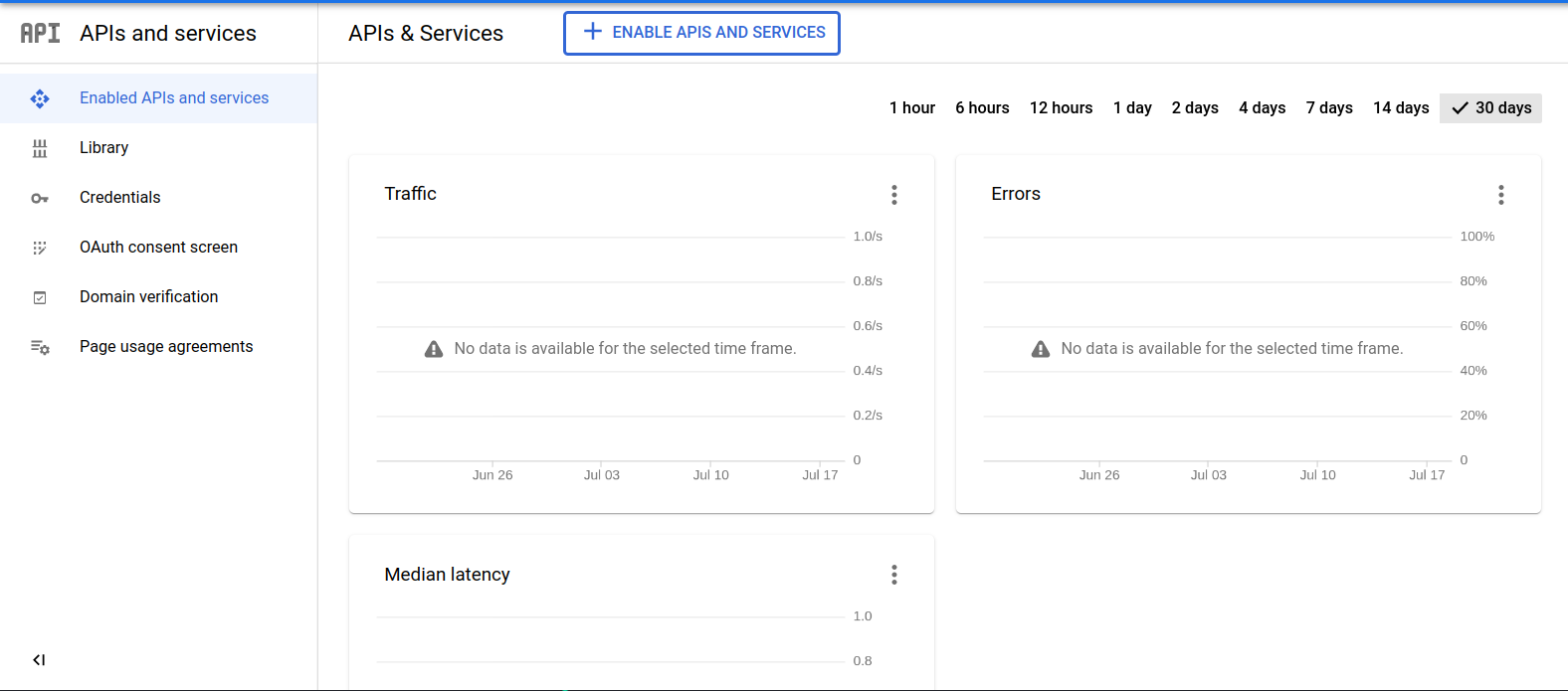This screenshot has width=1568, height=691.
Task: Pick the 7 days time range
Action: point(1329,108)
